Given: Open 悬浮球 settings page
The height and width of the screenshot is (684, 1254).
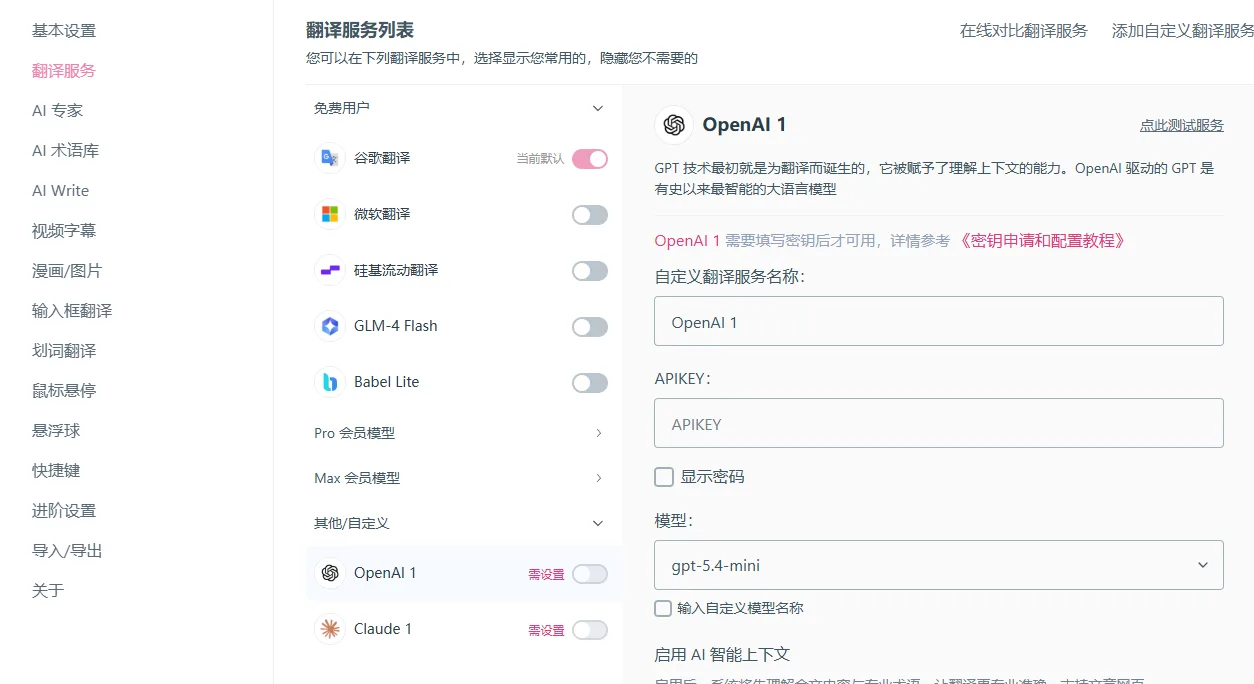Looking at the screenshot, I should click(56, 431).
